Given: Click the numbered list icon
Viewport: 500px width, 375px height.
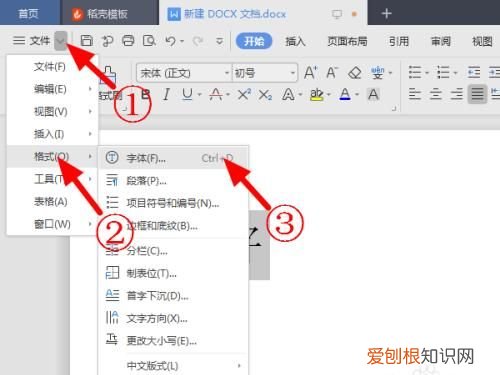Looking at the screenshot, I should [443, 72].
